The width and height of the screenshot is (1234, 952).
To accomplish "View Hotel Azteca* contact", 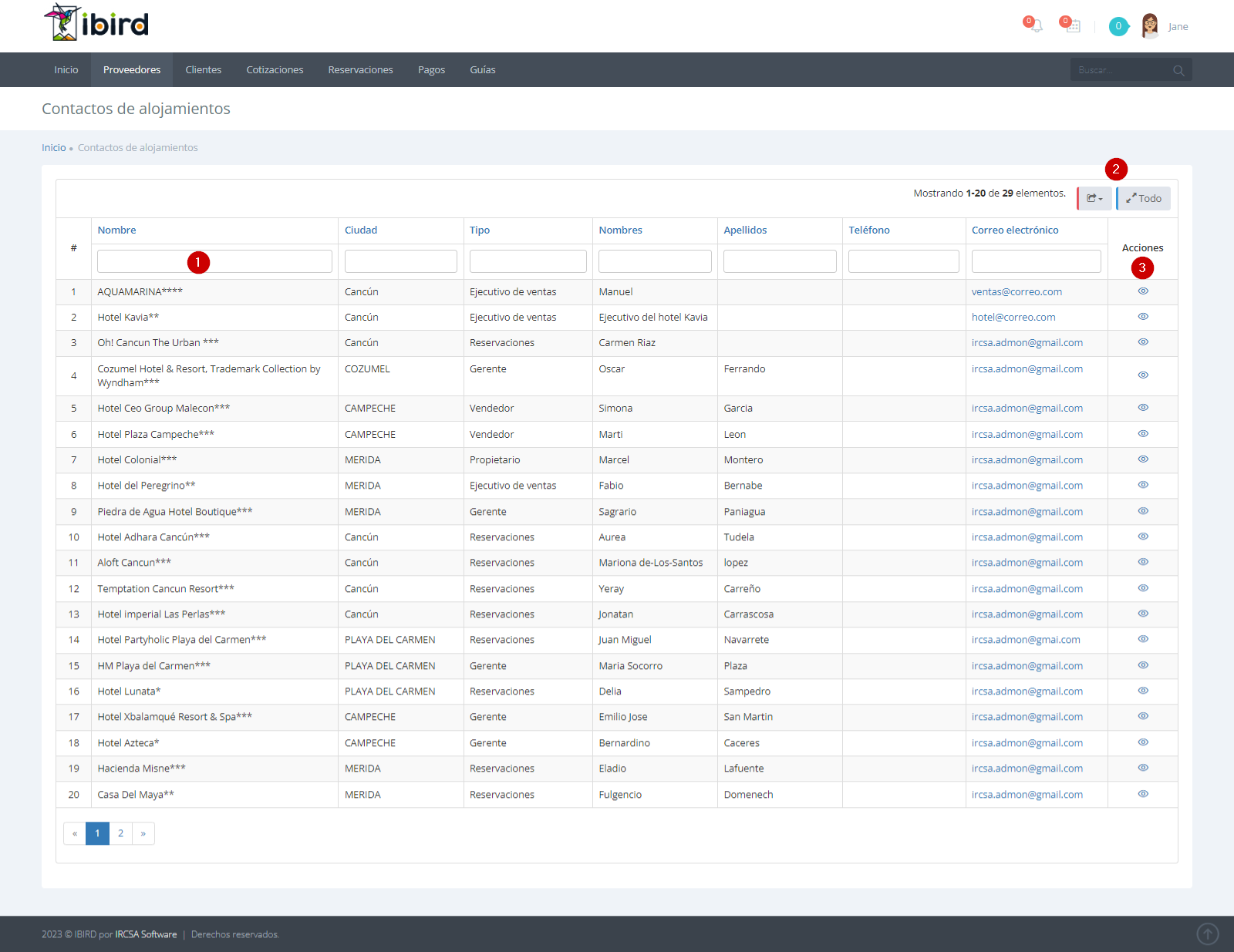I will 1143,742.
